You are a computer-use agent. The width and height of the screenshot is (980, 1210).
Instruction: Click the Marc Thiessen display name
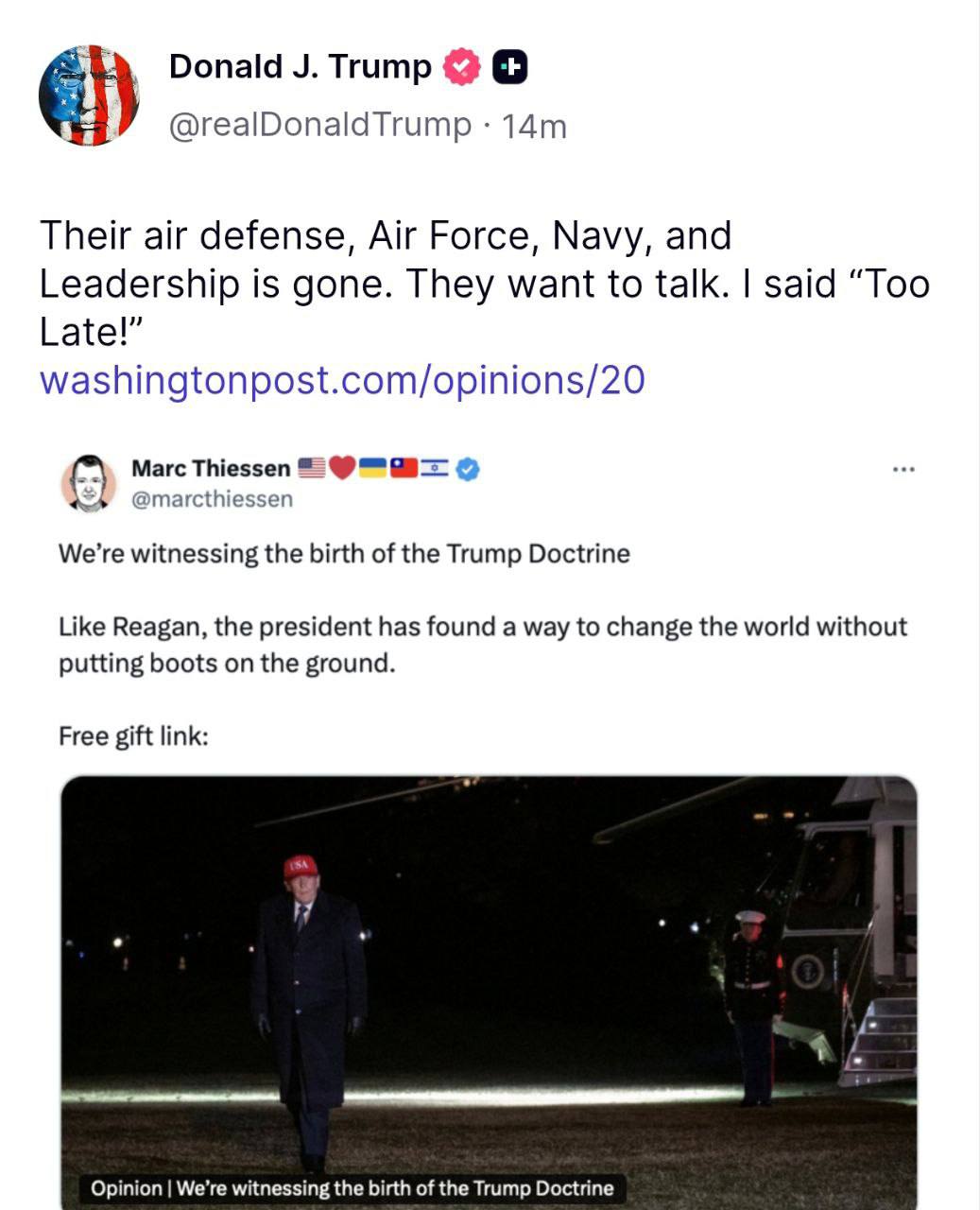(x=211, y=468)
